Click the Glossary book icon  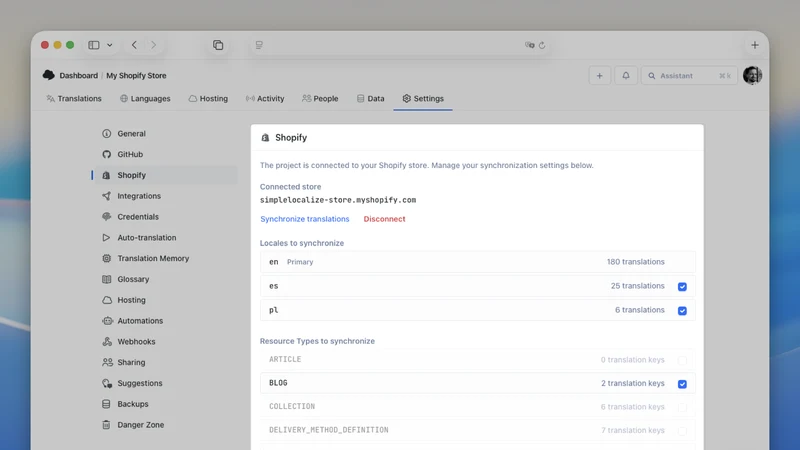[x=106, y=279]
